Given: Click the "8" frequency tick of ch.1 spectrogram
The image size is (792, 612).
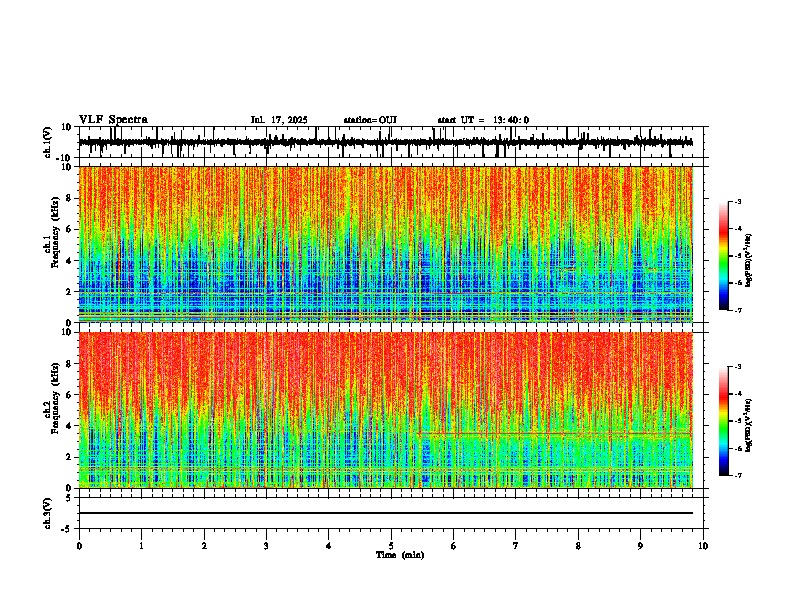Looking at the screenshot, I should (71, 198).
